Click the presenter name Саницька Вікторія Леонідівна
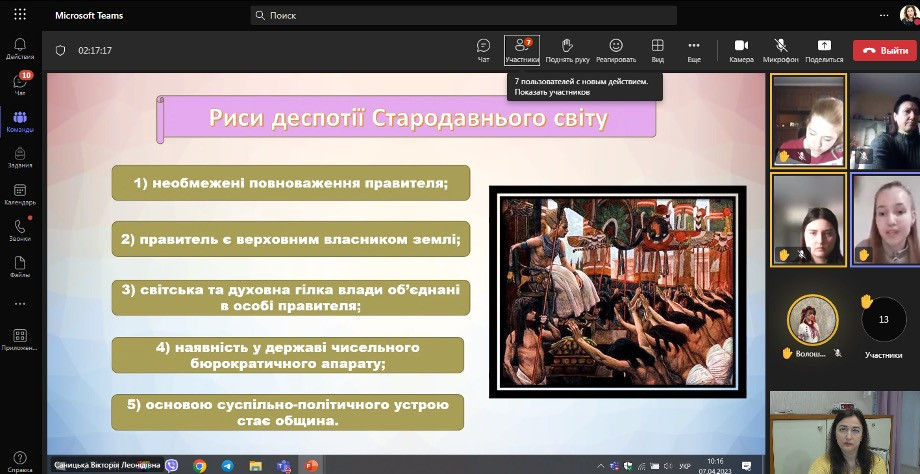The width and height of the screenshot is (920, 474). tap(107, 465)
